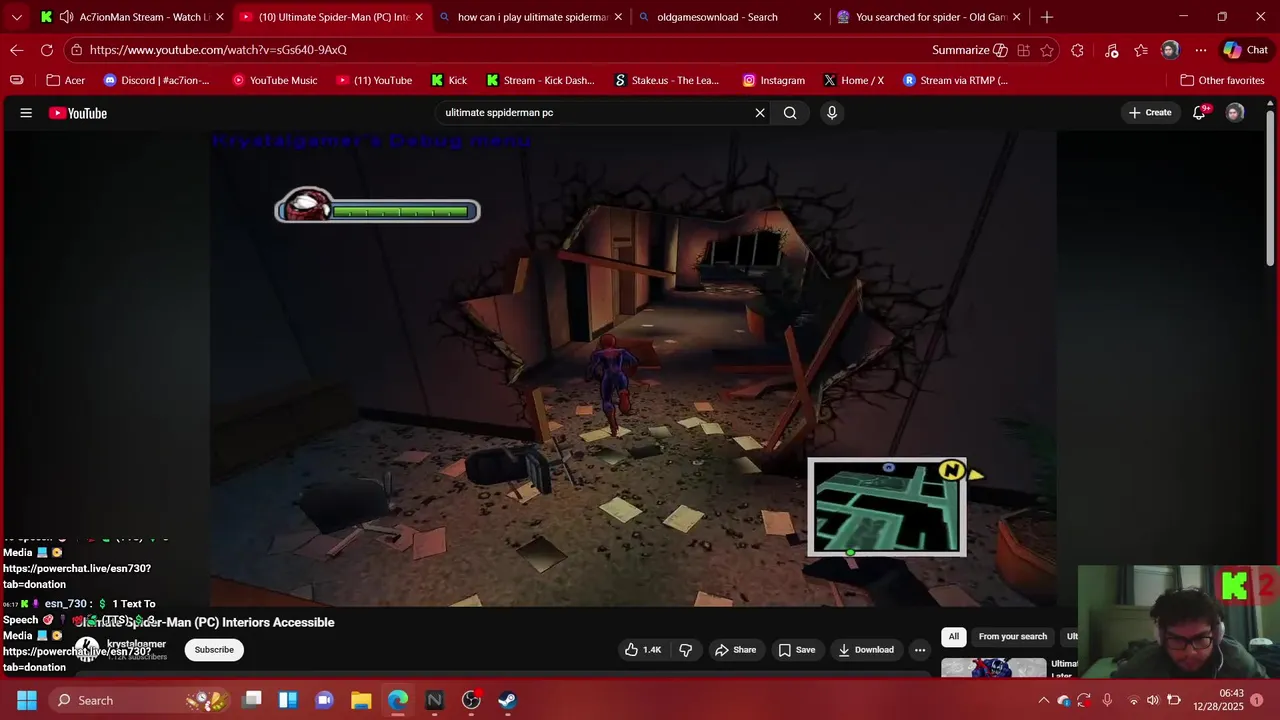Screen dimensions: 1280x720
Task: Reload the page
Action: 47,50
